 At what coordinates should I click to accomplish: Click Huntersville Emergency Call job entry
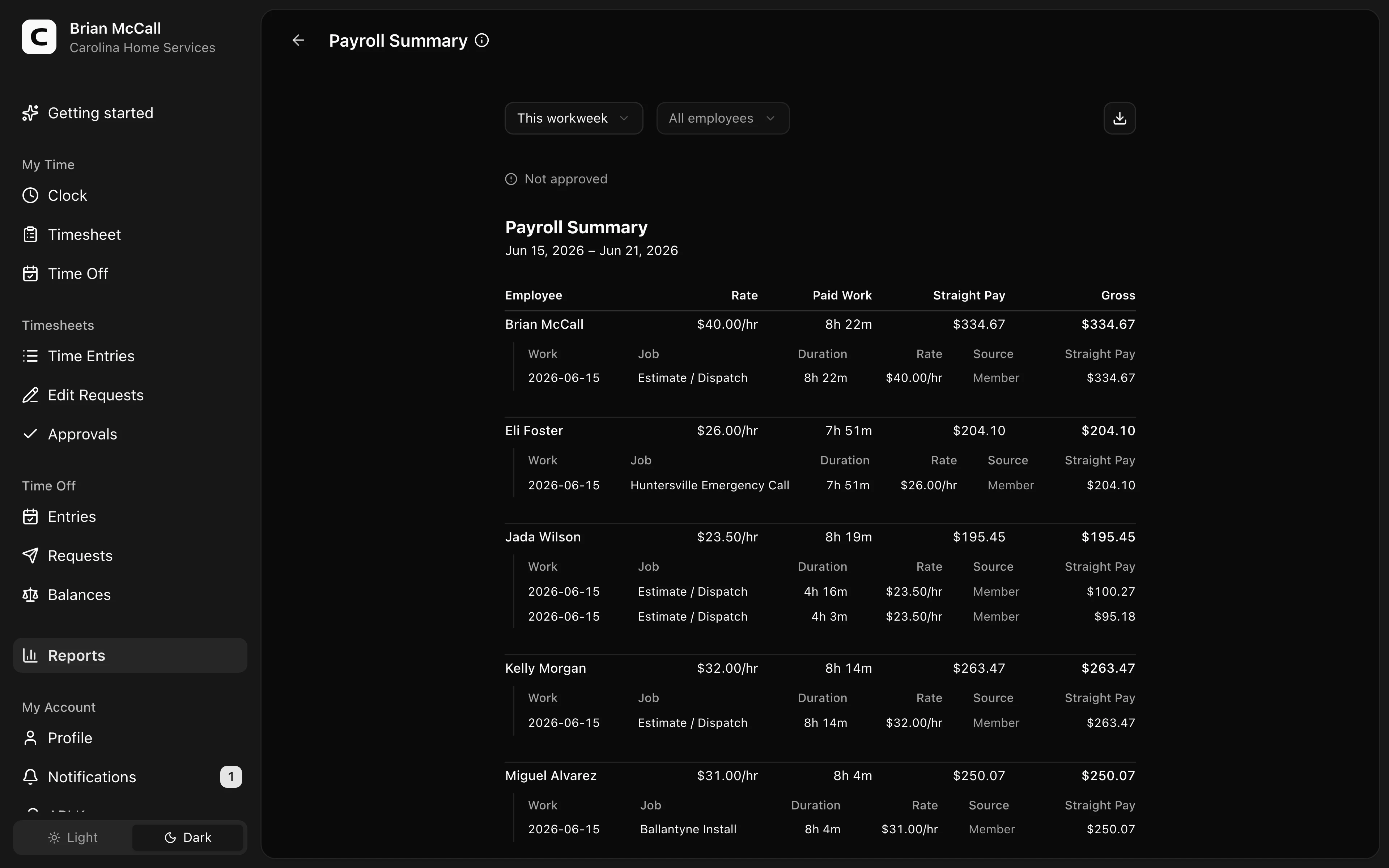click(x=710, y=485)
